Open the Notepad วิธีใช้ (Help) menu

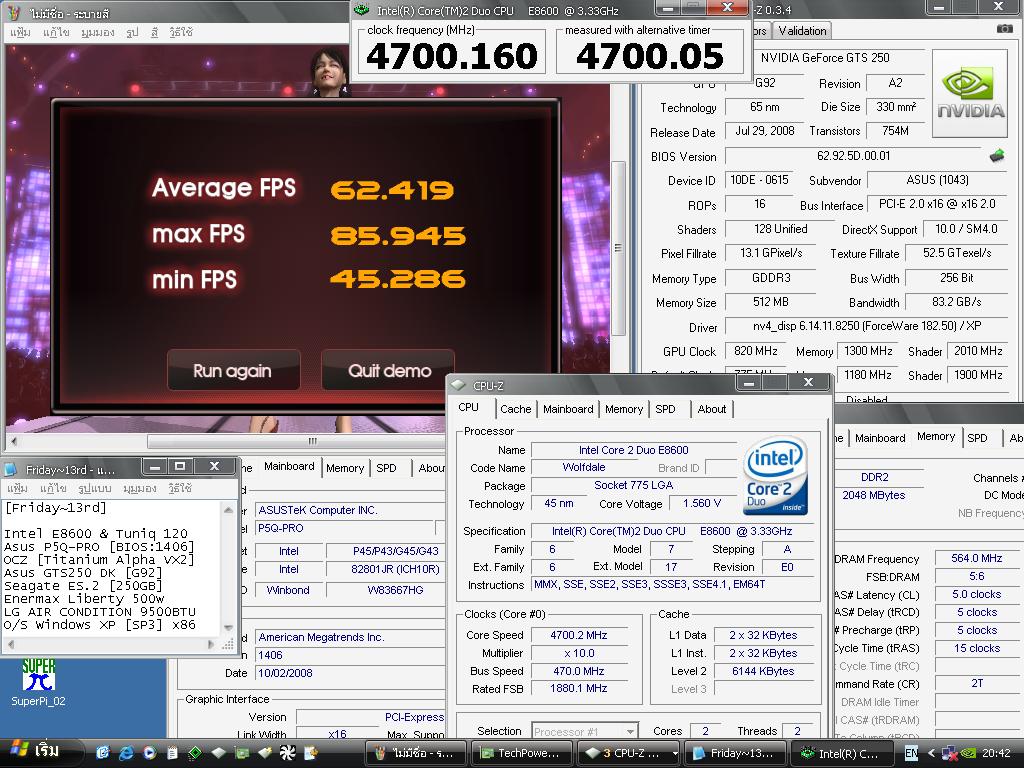tap(180, 488)
